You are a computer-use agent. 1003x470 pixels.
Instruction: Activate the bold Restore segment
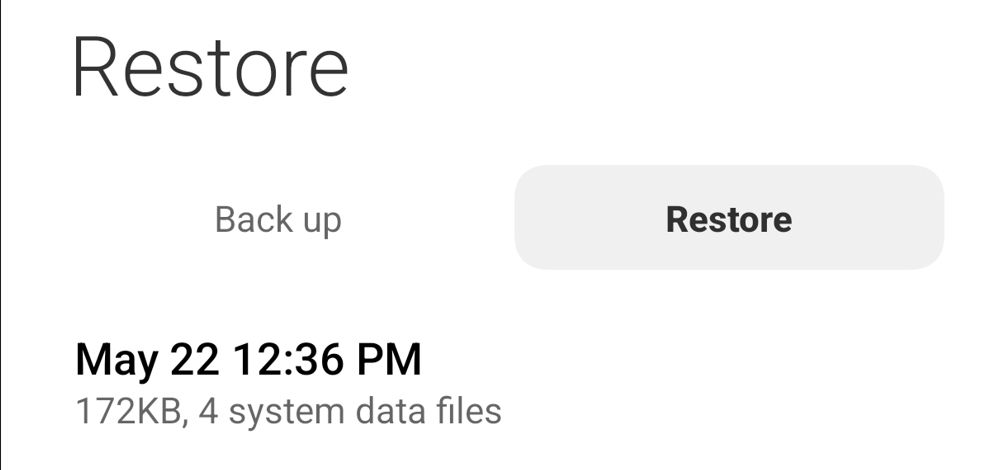[x=729, y=219]
